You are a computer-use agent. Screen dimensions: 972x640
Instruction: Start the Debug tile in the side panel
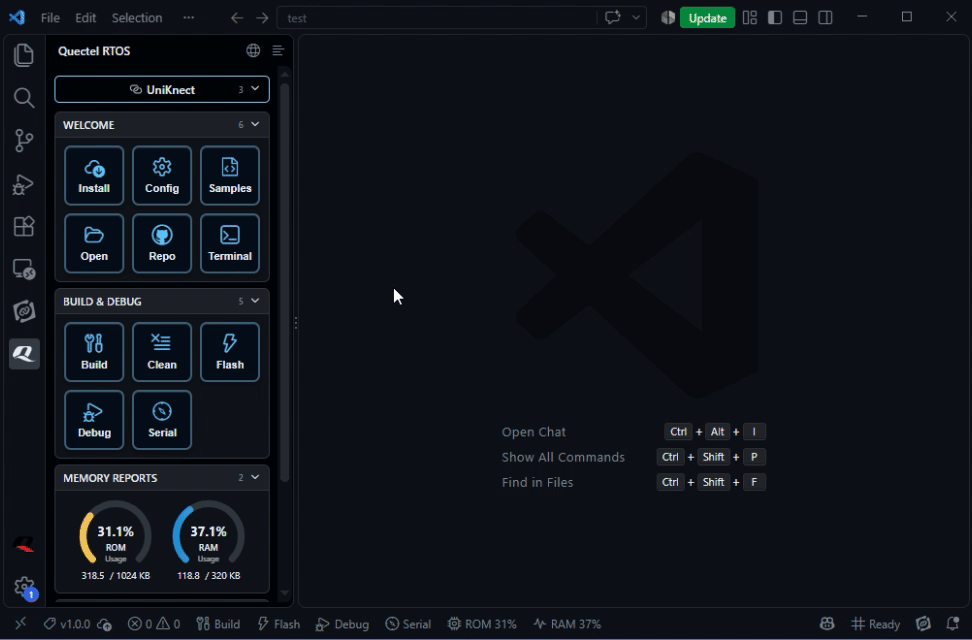94,420
